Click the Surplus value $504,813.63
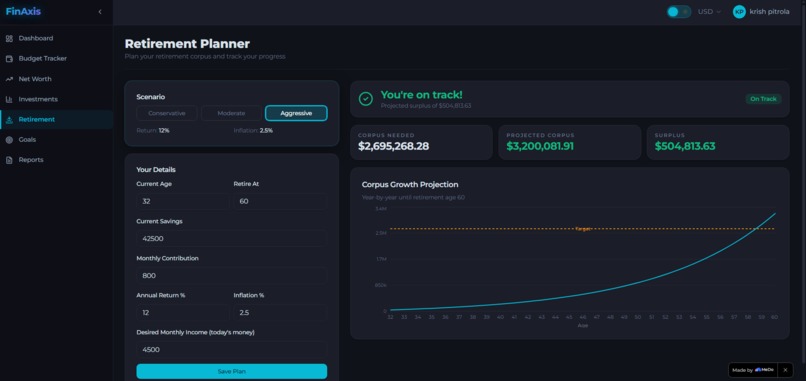The width and height of the screenshot is (806, 381). coord(685,147)
